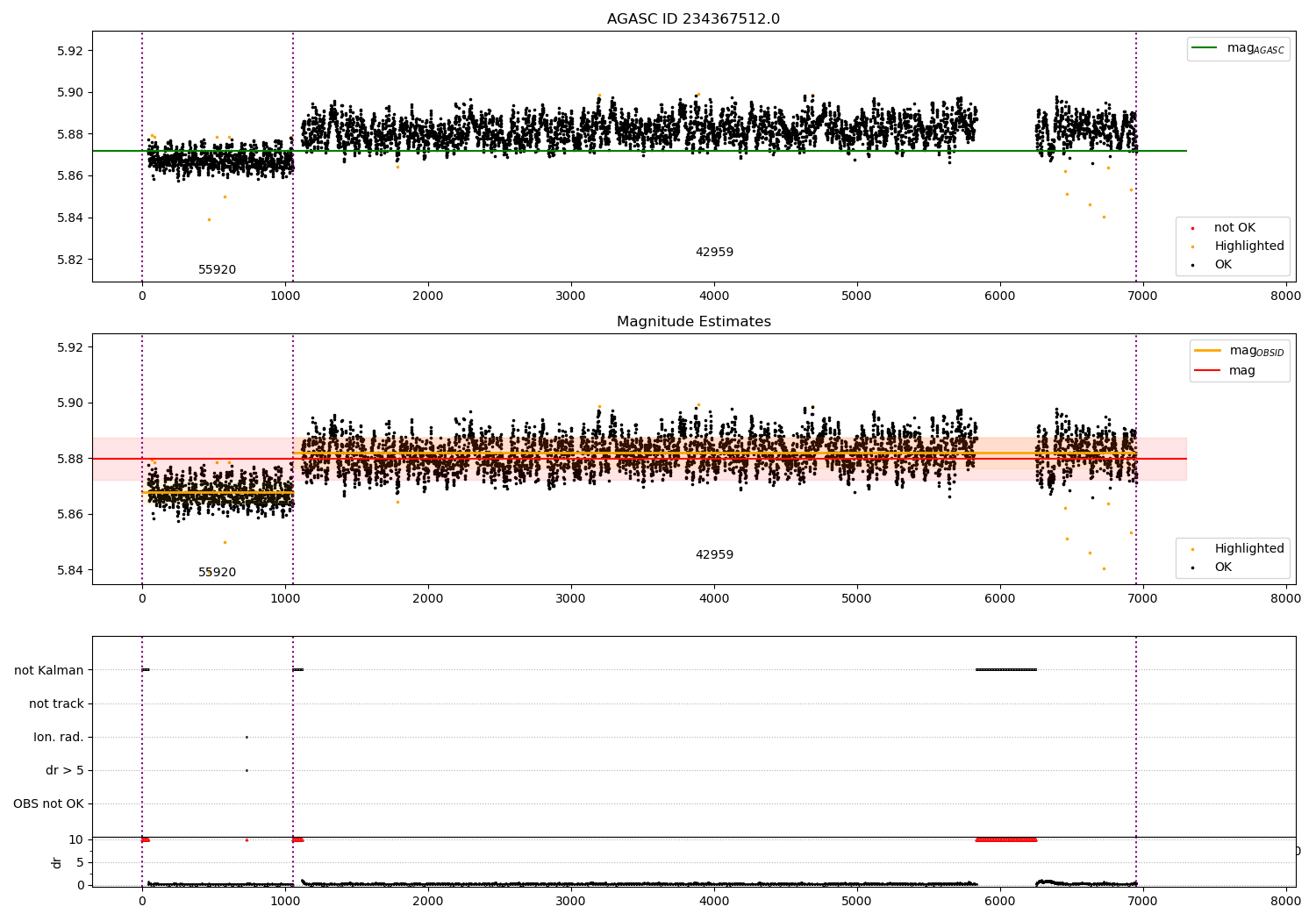Click the 'dr' y-axis label
Viewport: 1316px width, 921px height.
click(x=57, y=862)
